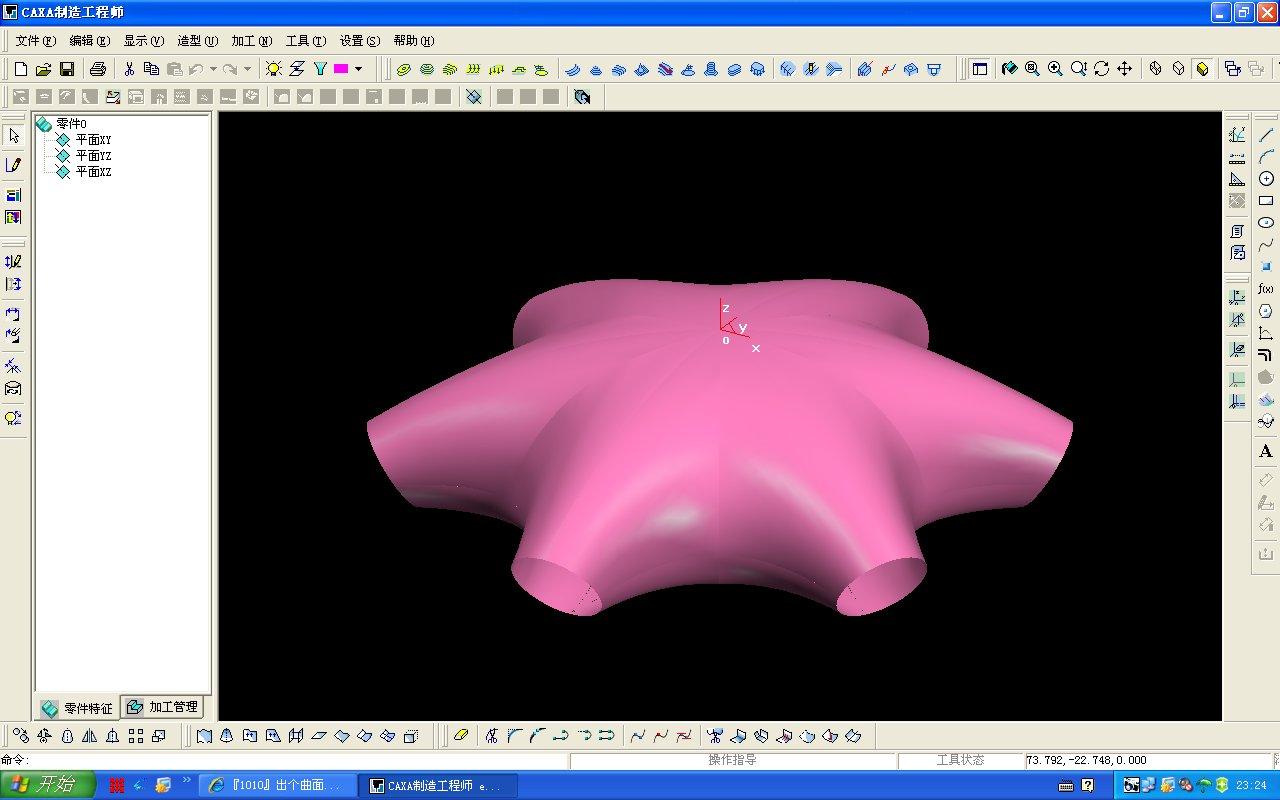Switch to the 零件特征 tab
This screenshot has width=1280, height=800.
click(x=77, y=708)
